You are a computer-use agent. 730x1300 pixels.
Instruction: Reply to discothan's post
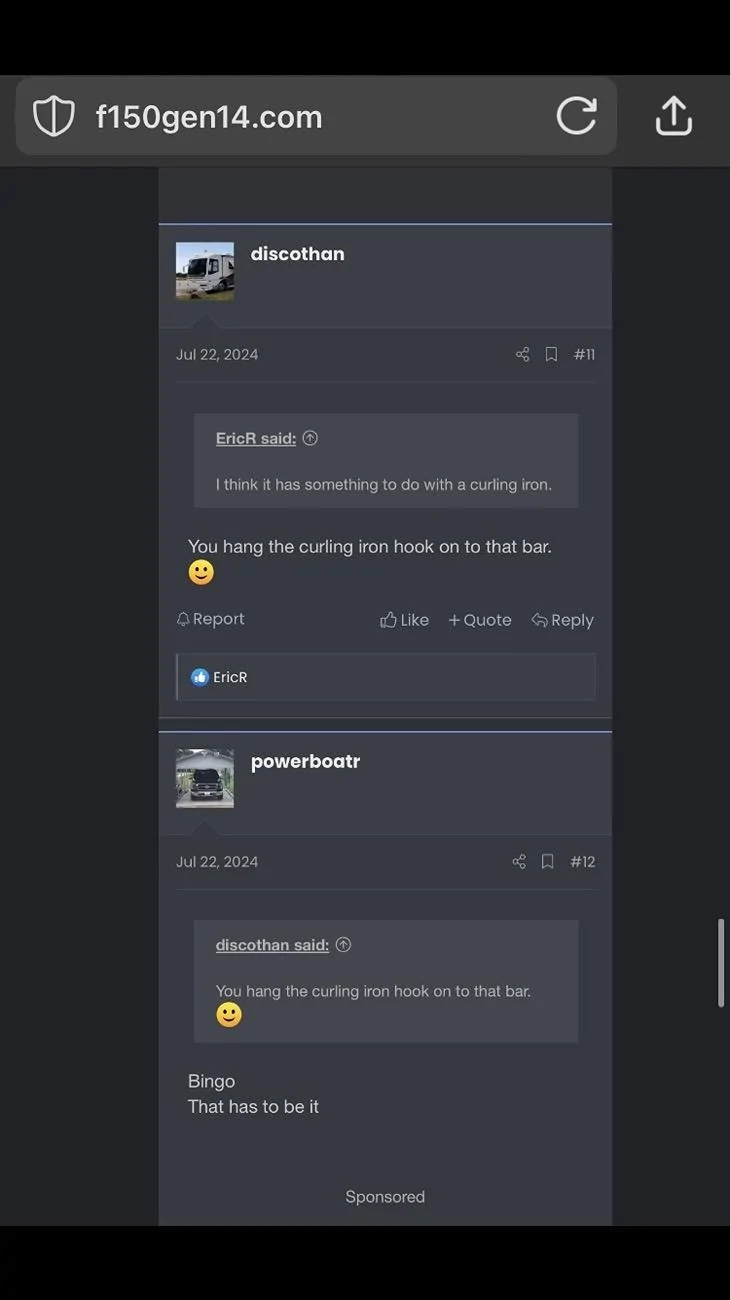[562, 620]
